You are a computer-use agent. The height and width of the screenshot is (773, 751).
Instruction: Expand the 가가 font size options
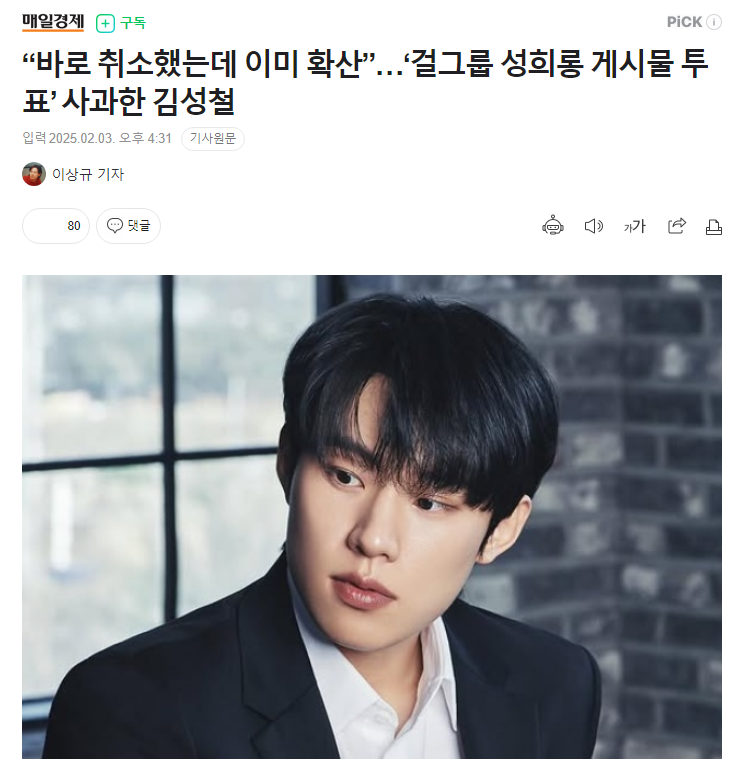635,226
